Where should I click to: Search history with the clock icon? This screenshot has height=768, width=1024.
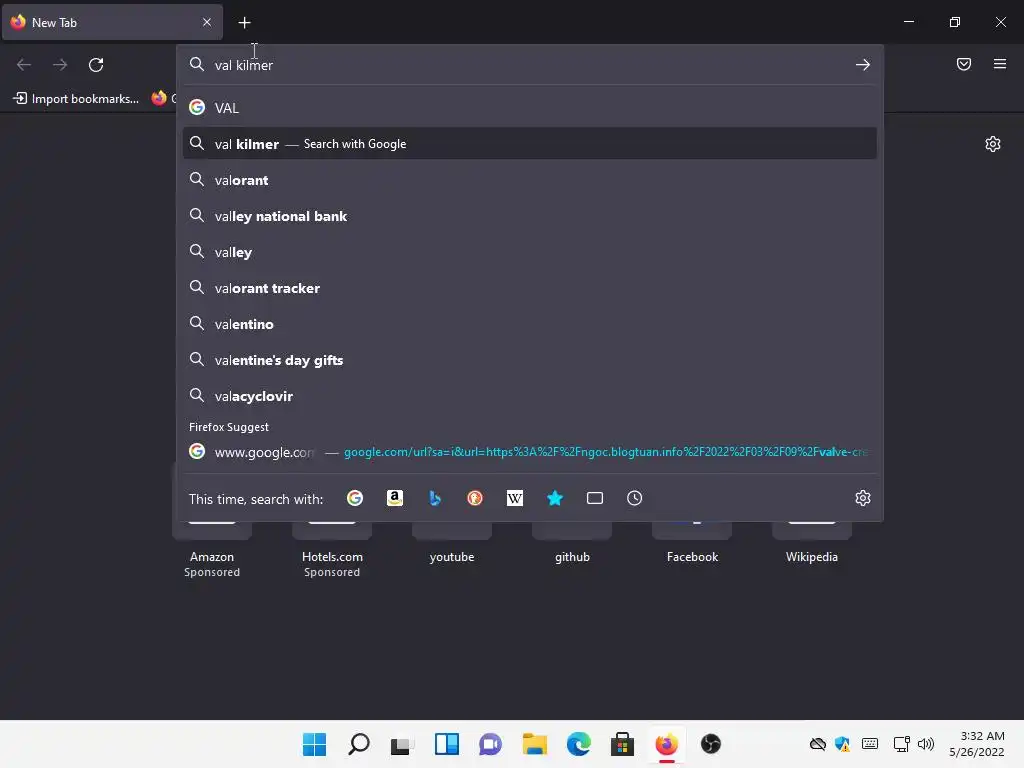point(634,498)
